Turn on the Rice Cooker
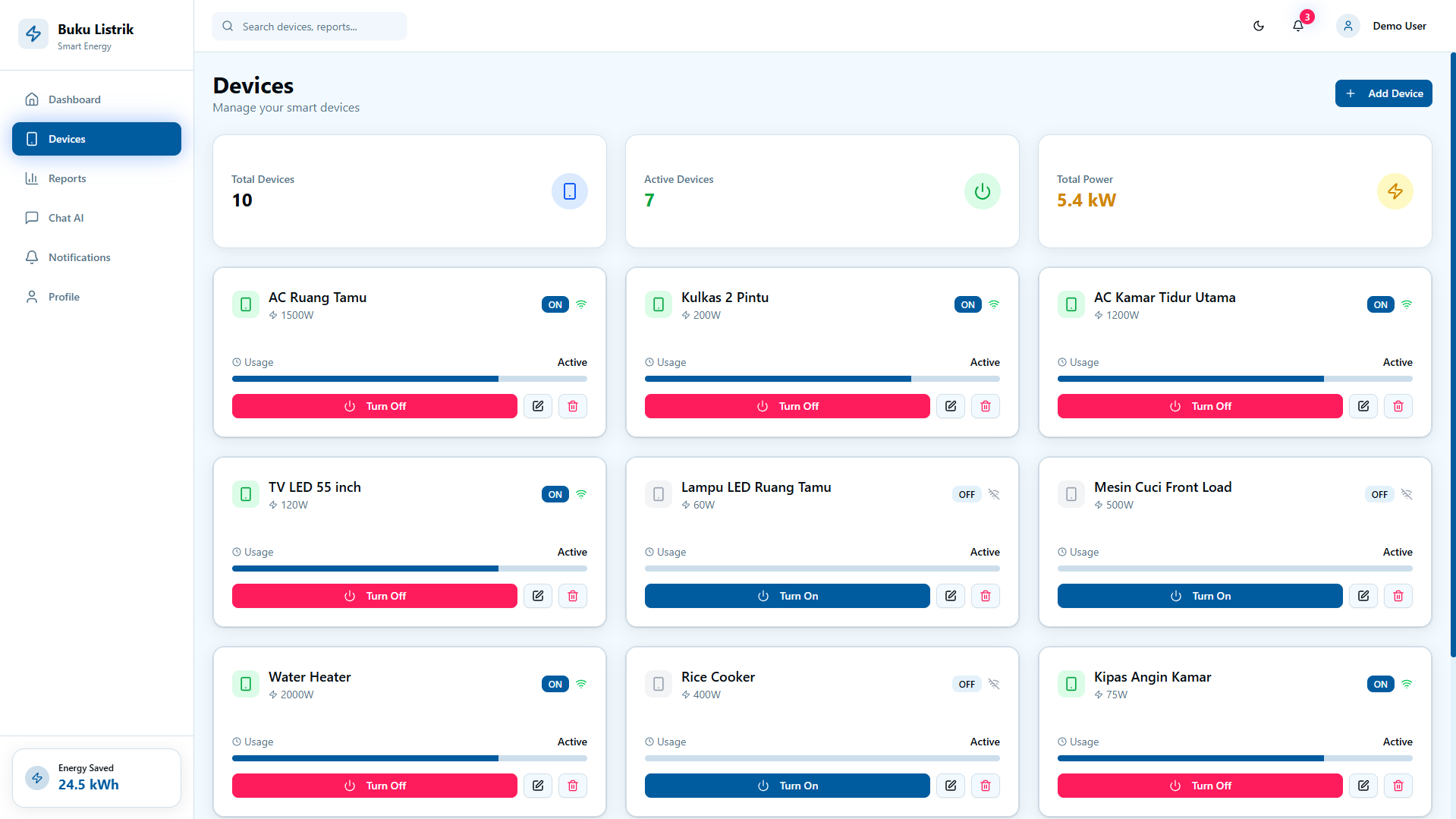 [788, 786]
